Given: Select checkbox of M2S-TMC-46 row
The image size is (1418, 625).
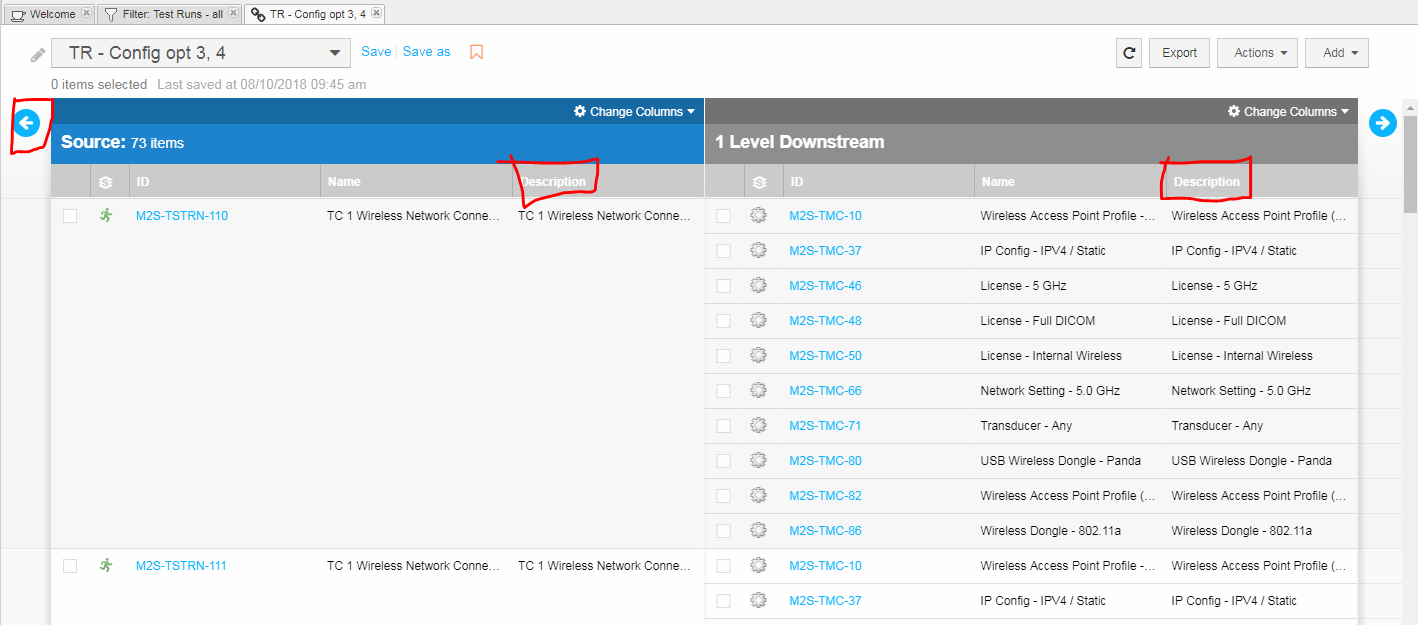Looking at the screenshot, I should (x=723, y=286).
